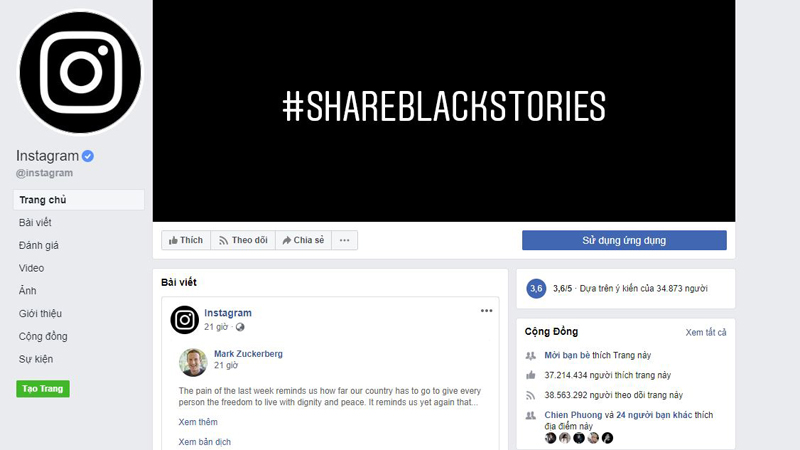
Task: Click the Xem bản dịch translation link
Action: (x=205, y=442)
